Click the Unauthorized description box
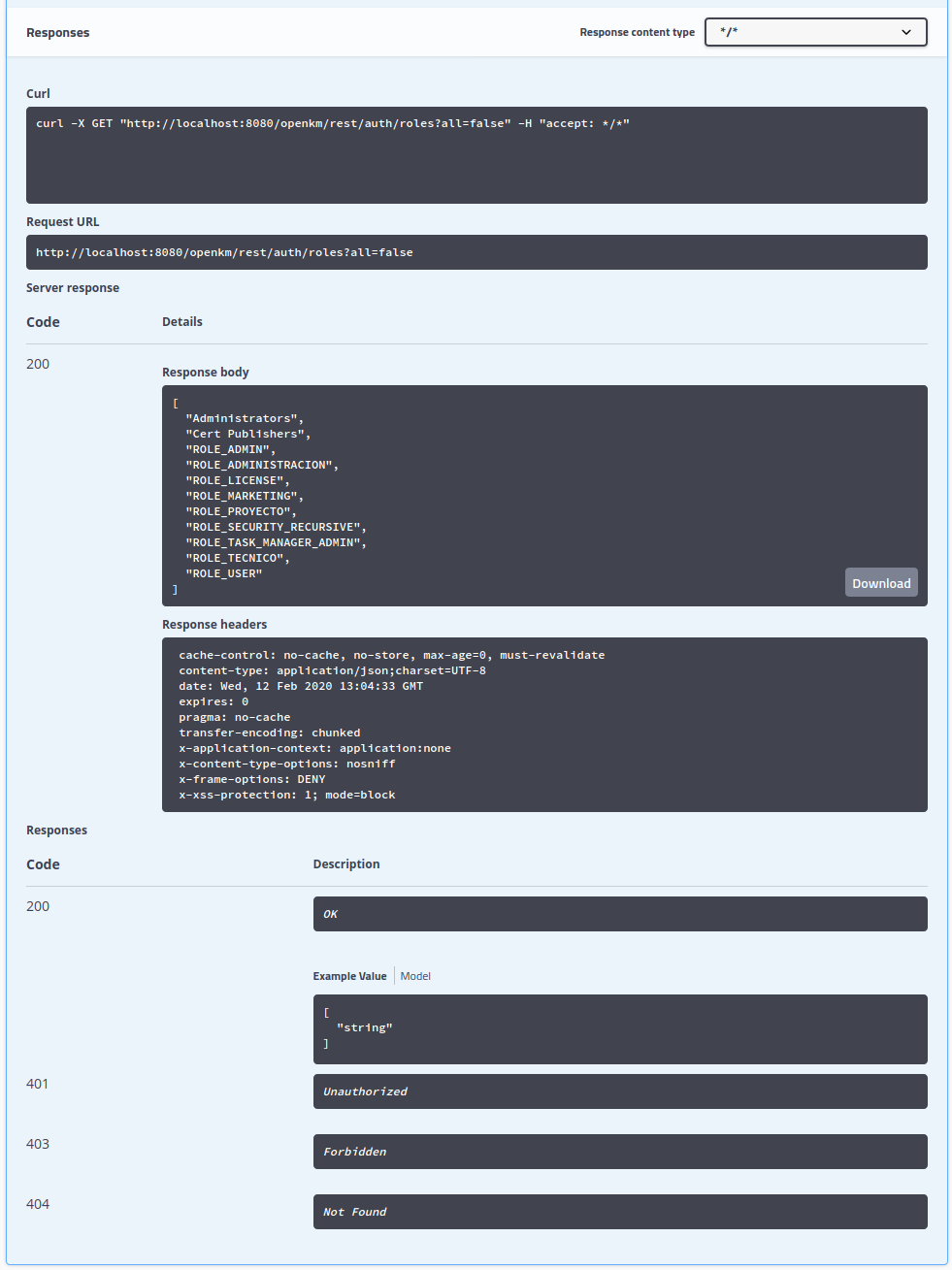The width and height of the screenshot is (952, 1270). pos(619,1091)
